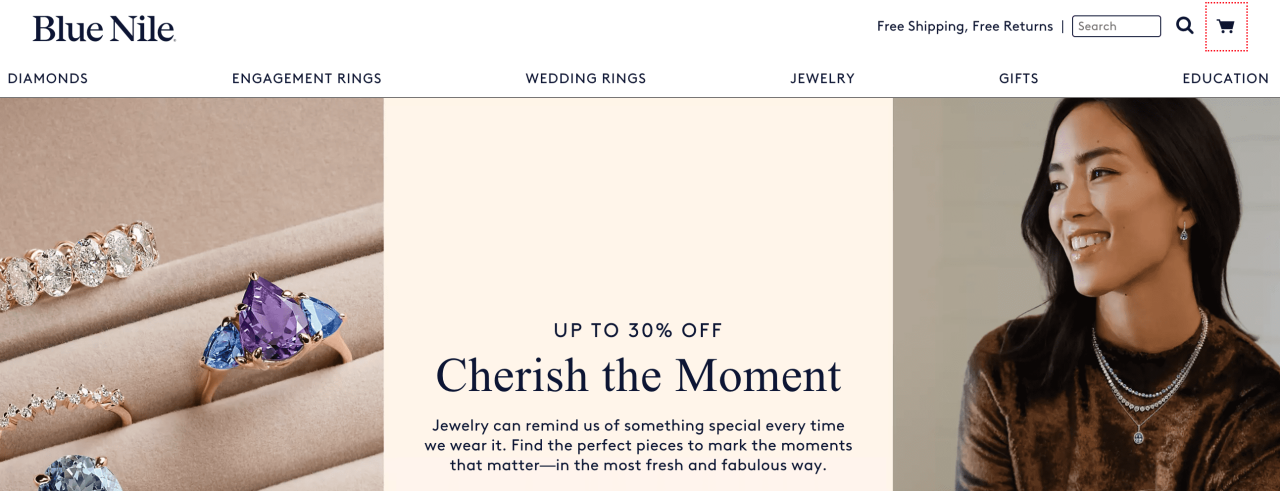
Task: Click the Up To 30% Off banner text
Action: [638, 330]
